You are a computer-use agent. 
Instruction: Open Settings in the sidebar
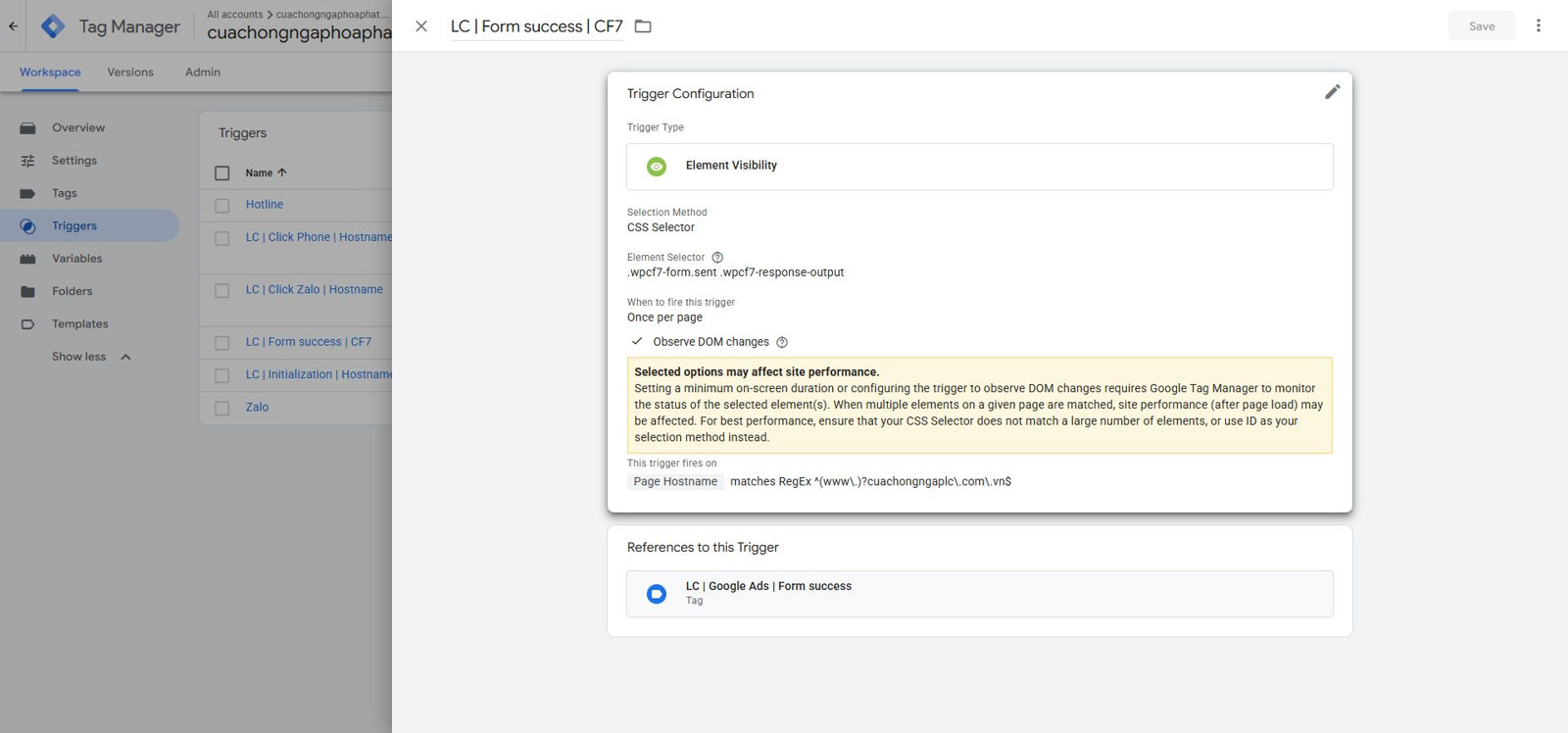coord(74,161)
